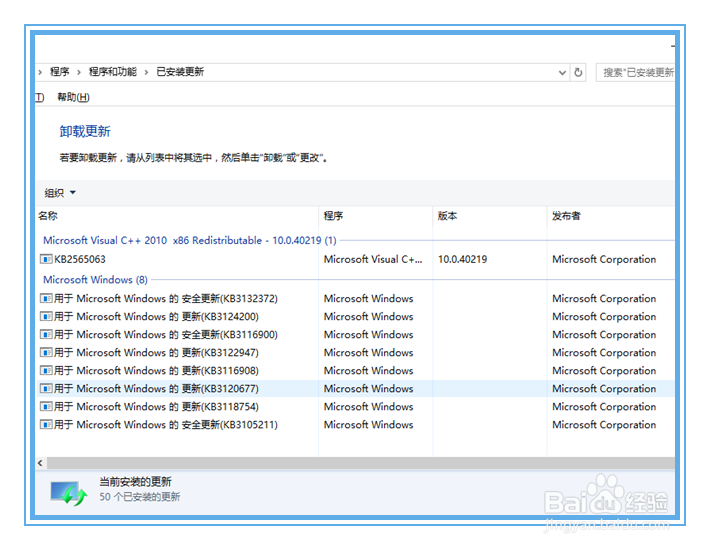Image resolution: width=710 pixels, height=550 pixels.
Task: Click the 卸载更新 heading
Action: [x=85, y=132]
